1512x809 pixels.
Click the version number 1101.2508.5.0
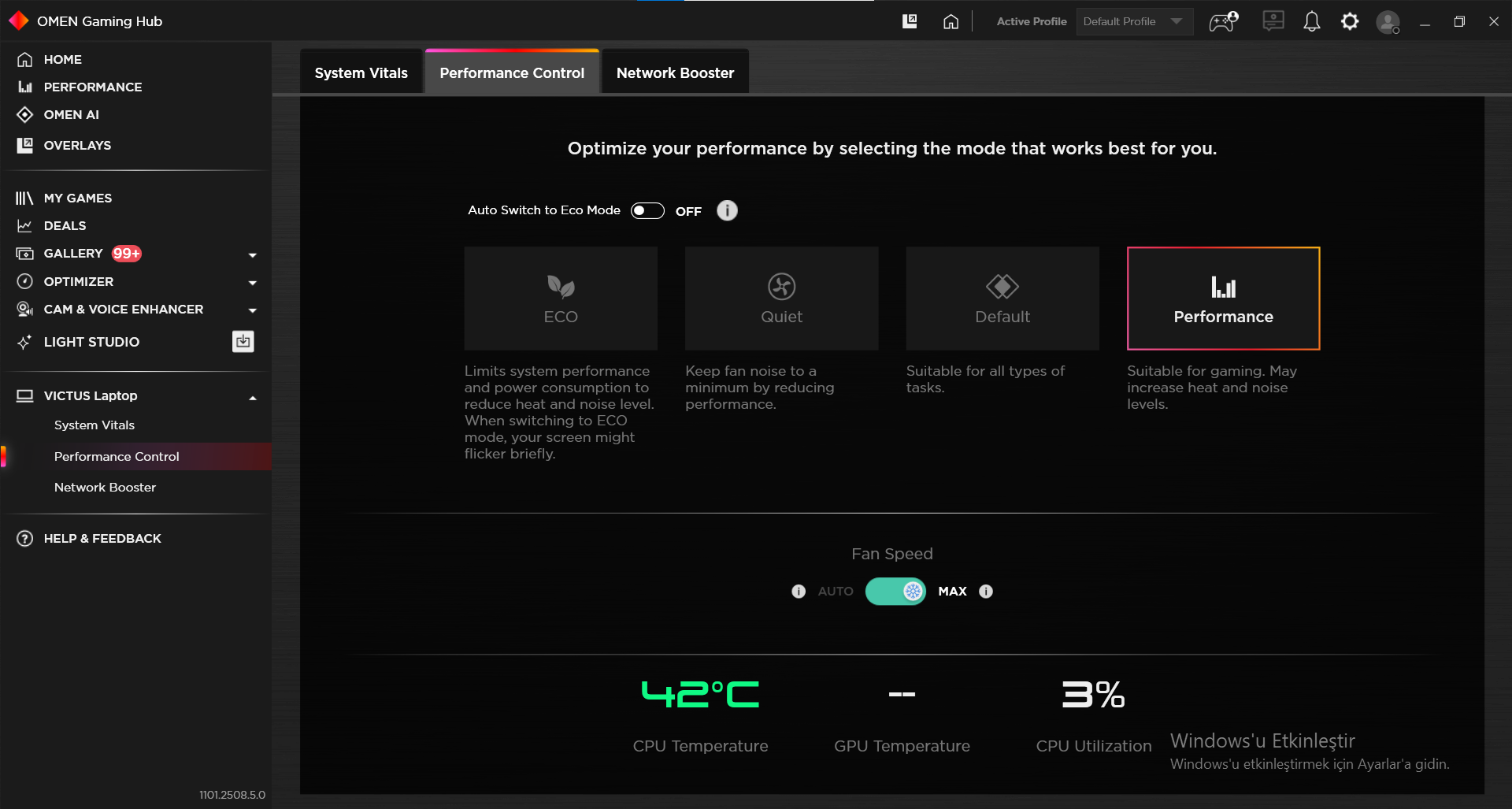(x=232, y=795)
